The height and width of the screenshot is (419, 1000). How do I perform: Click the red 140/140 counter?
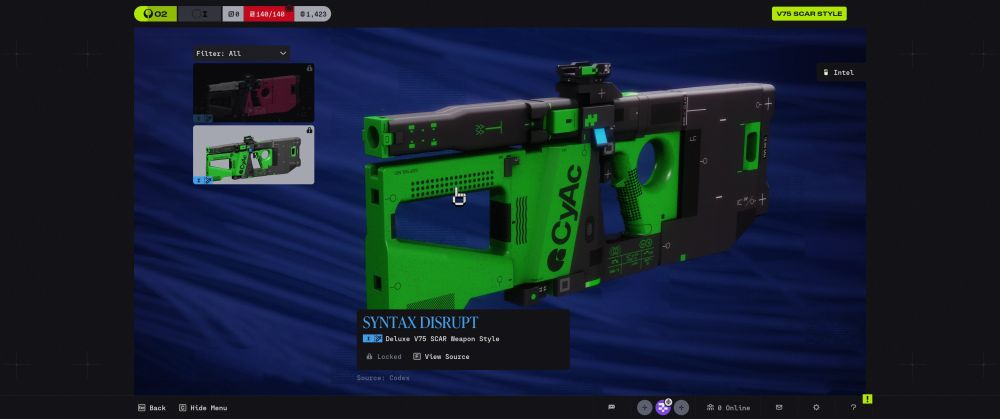point(269,14)
